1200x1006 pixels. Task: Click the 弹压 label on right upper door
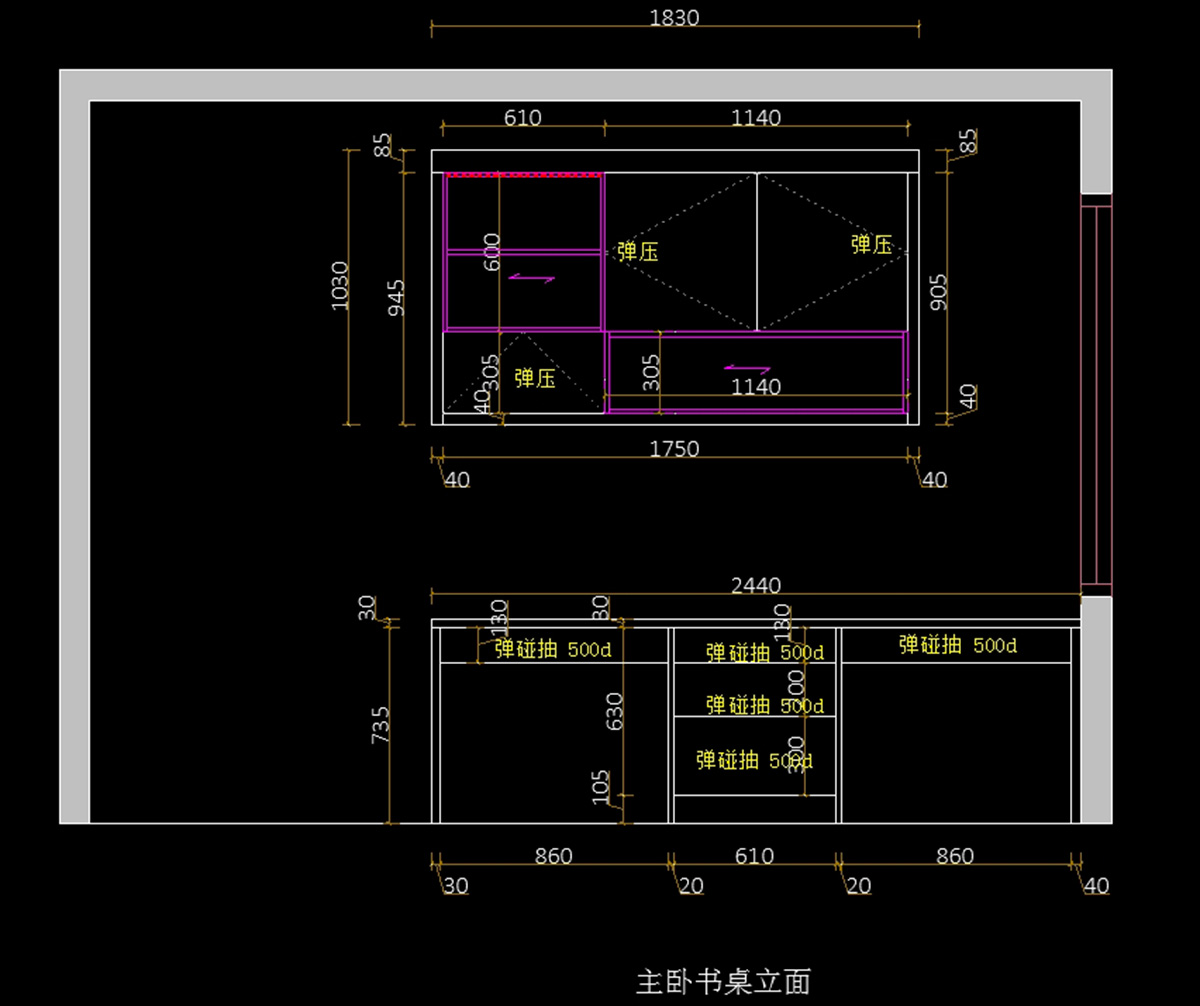tap(871, 244)
